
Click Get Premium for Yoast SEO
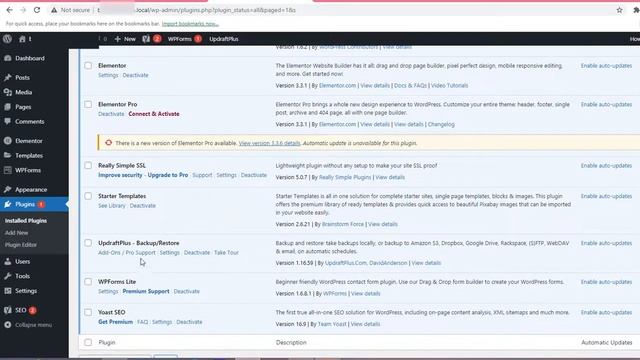[116, 322]
